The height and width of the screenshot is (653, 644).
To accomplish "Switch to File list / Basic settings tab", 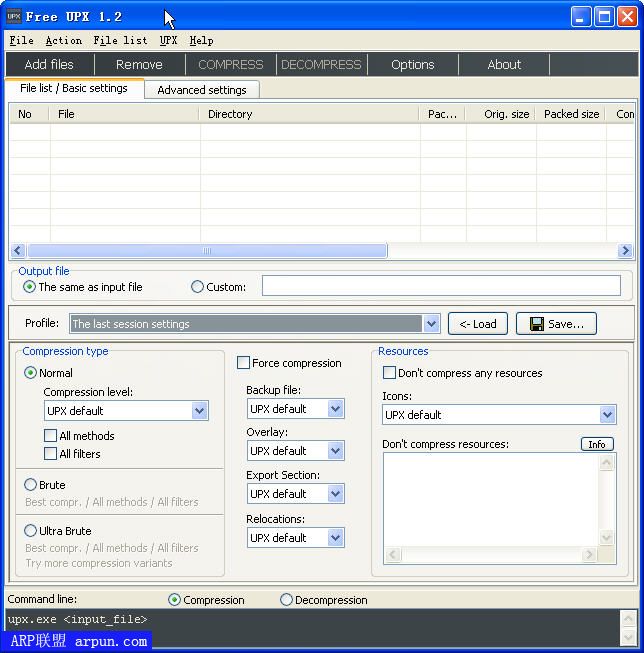I will click(x=74, y=88).
